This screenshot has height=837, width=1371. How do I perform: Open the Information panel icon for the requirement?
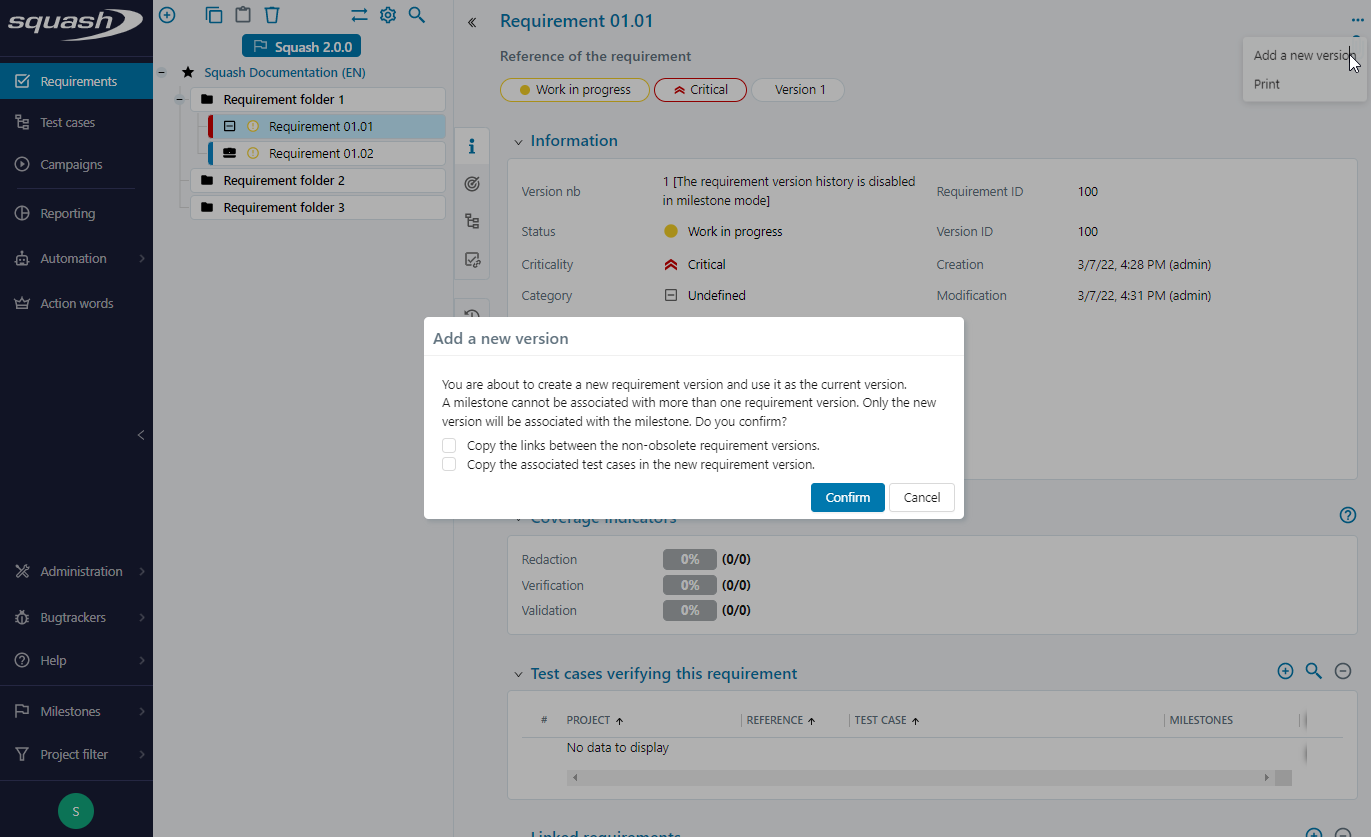472,146
